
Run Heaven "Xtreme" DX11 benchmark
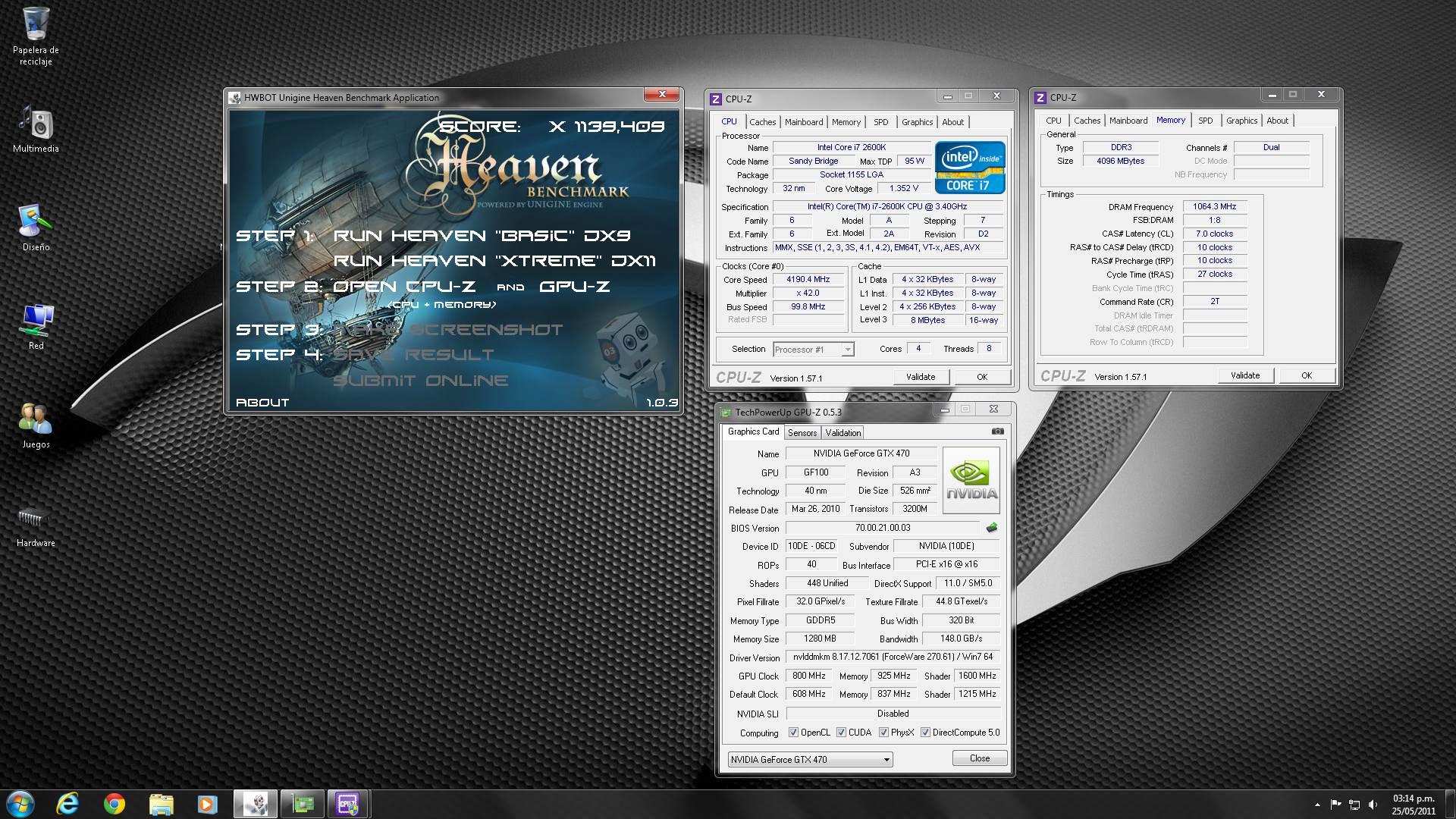tap(494, 261)
